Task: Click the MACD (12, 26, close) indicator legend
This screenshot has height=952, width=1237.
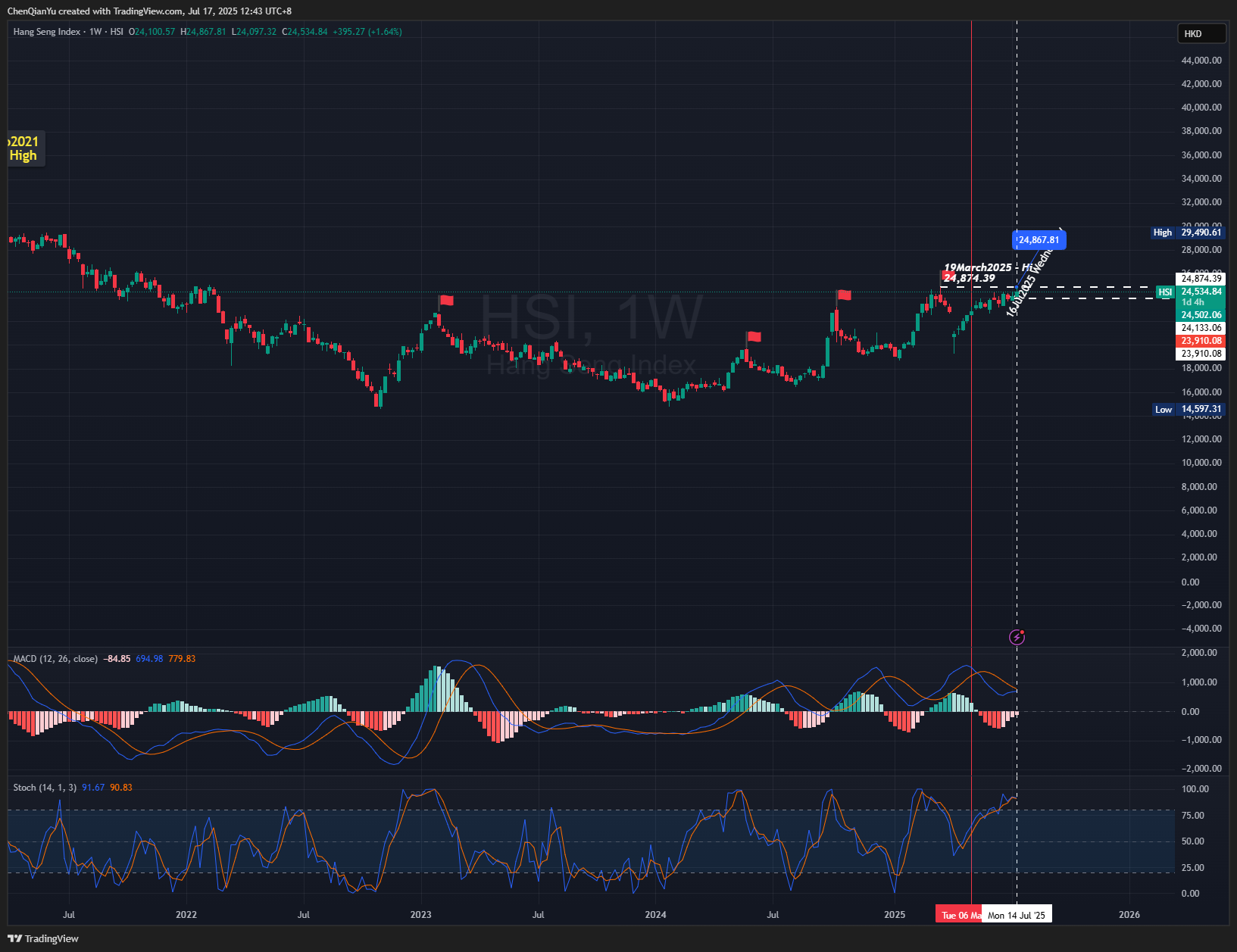Action: coord(55,659)
